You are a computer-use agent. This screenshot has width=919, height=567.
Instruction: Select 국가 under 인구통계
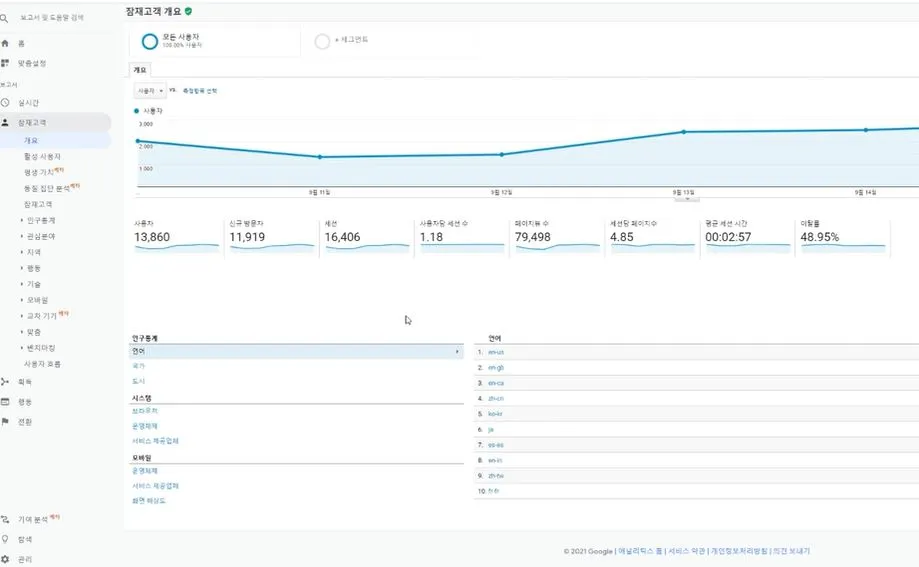coord(138,366)
